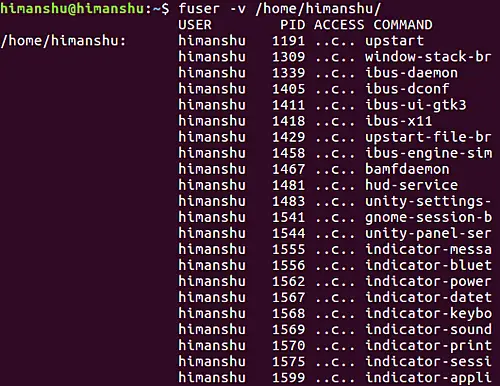This screenshot has height=386, width=500.
Task: Click the PID column header
Action: tap(292, 25)
